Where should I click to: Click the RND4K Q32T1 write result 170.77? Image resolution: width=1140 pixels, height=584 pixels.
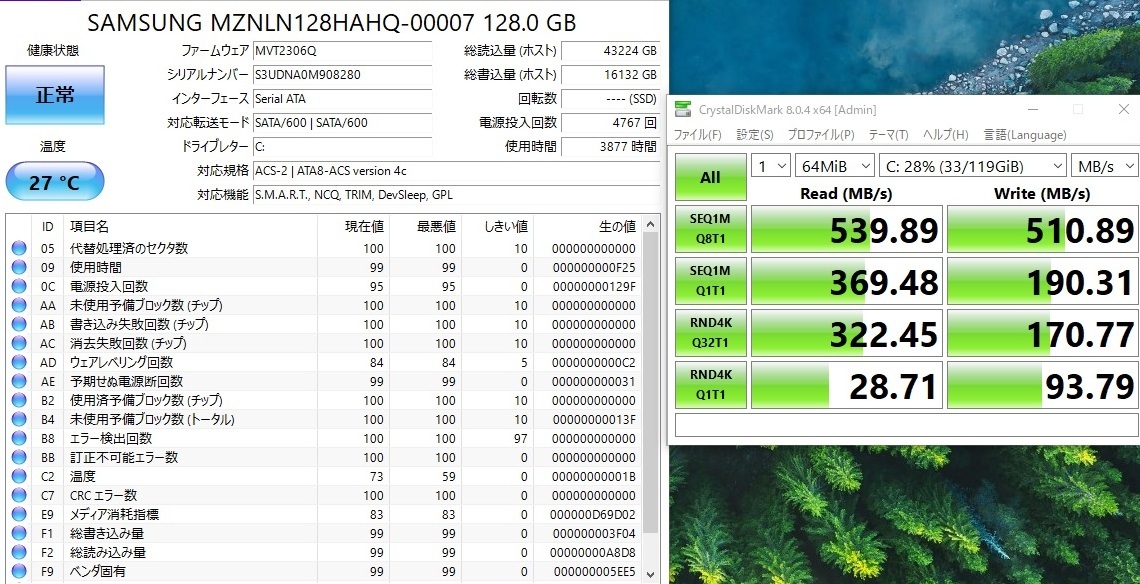[1043, 333]
